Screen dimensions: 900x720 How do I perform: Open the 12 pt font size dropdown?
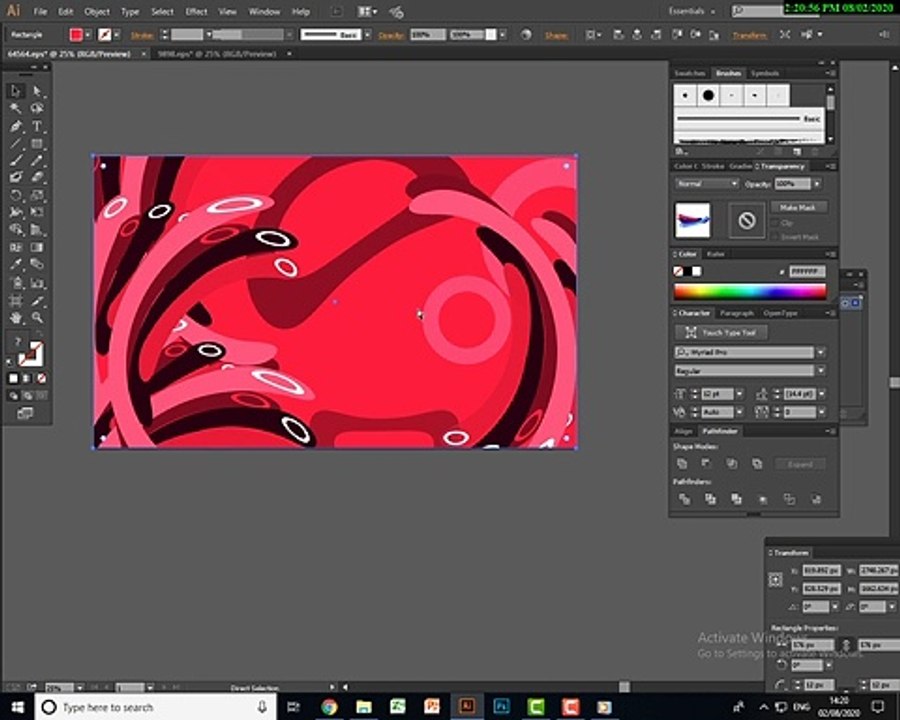coord(739,394)
